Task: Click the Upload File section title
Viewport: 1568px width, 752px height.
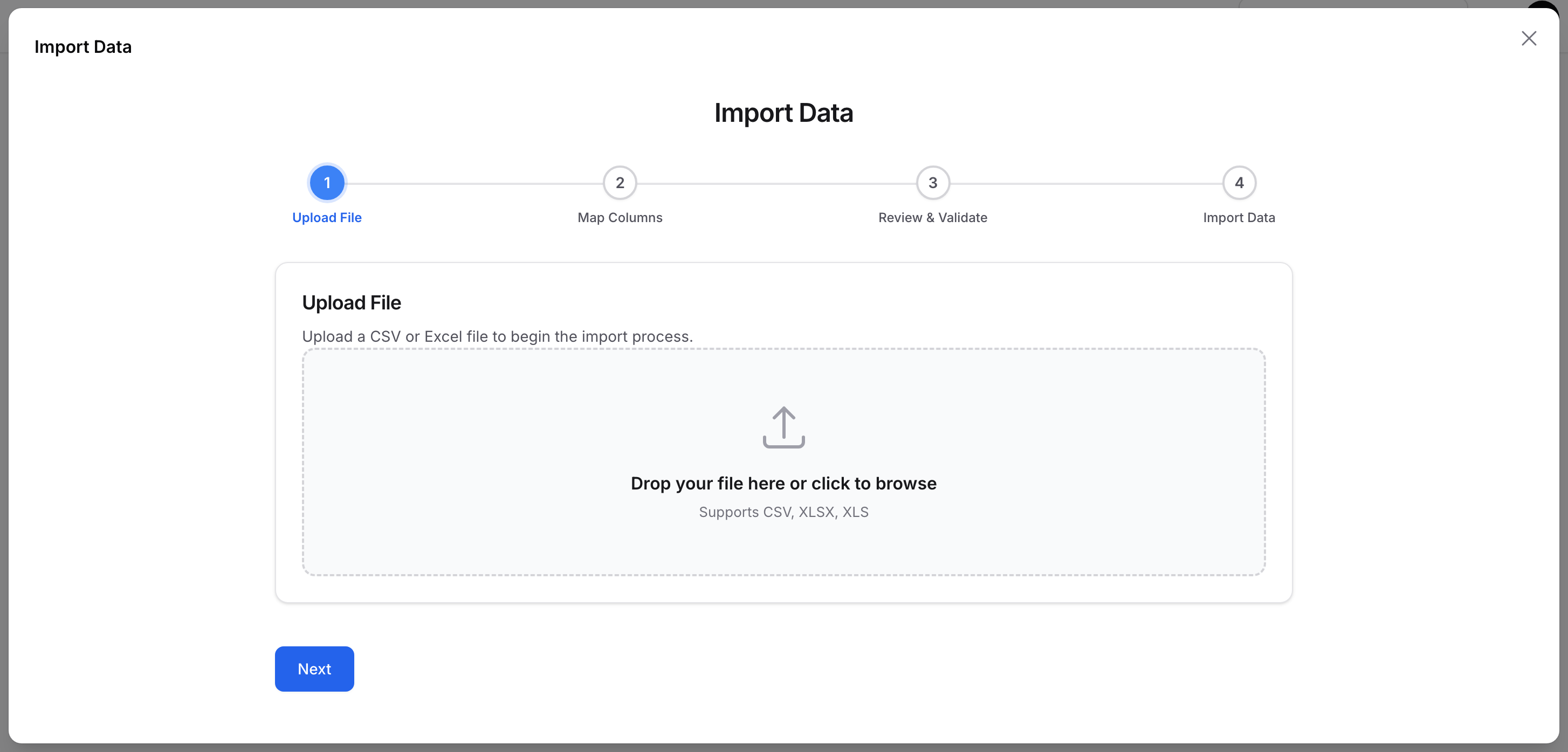Action: click(x=351, y=302)
